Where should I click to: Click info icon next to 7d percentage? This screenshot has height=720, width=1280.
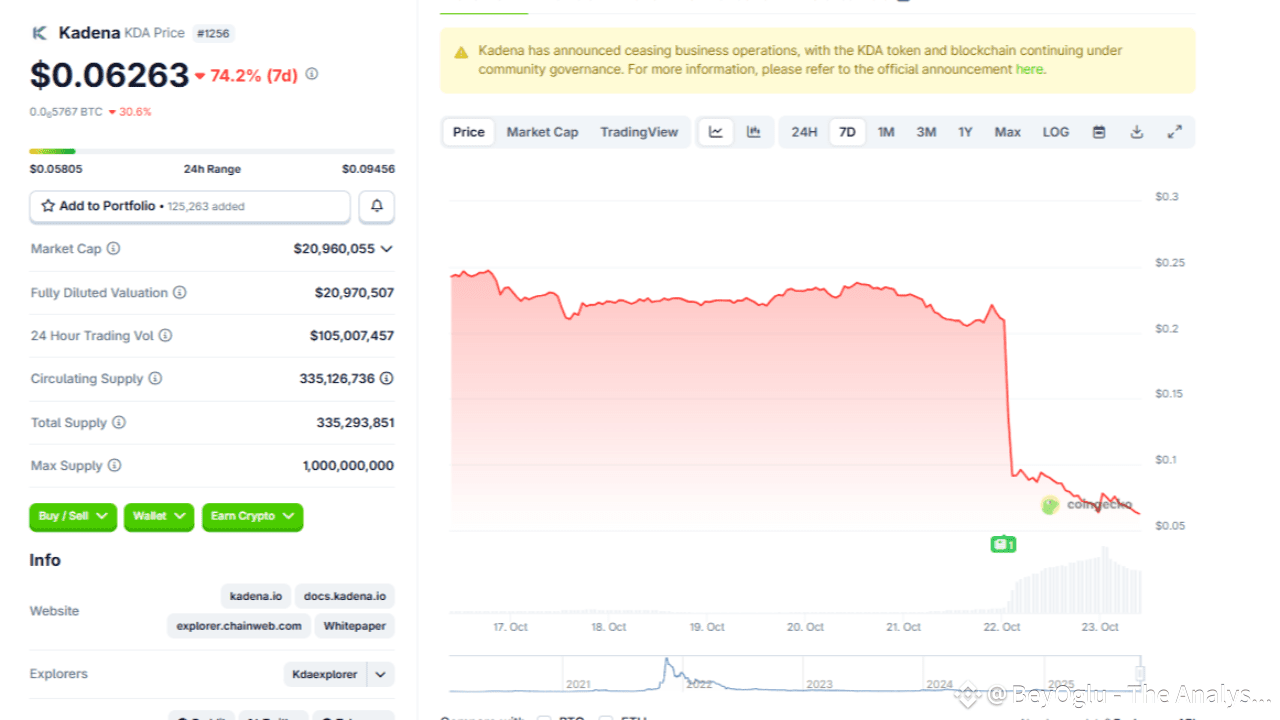(312, 74)
